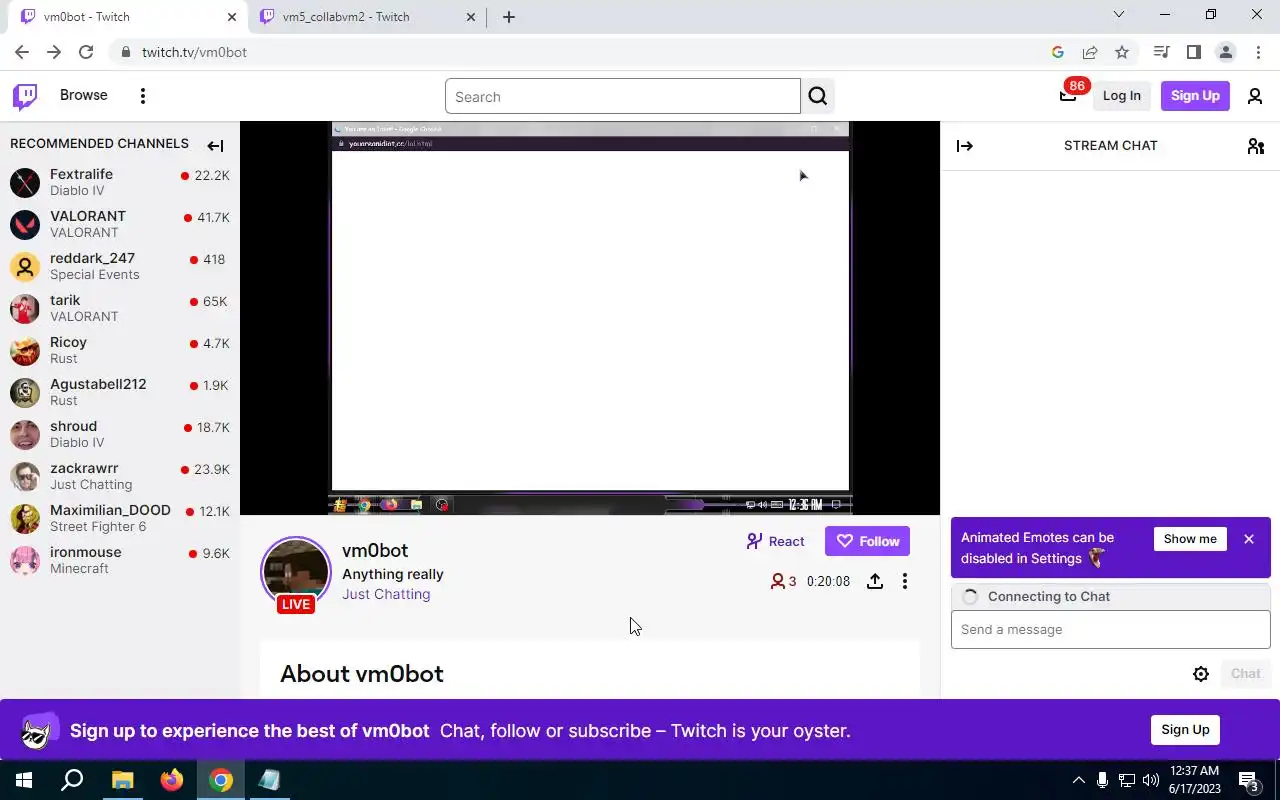This screenshot has height=800, width=1280.
Task: Open the zackrawrr channel
Action: click(x=120, y=477)
